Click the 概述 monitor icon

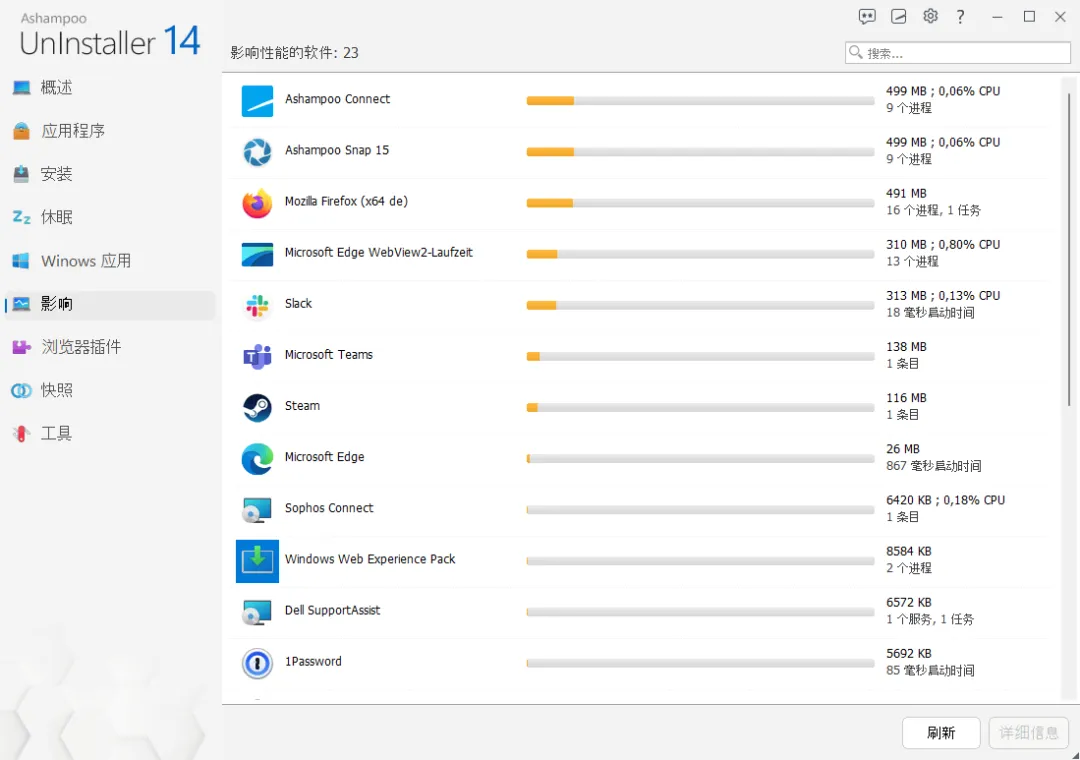pyautogui.click(x=21, y=88)
